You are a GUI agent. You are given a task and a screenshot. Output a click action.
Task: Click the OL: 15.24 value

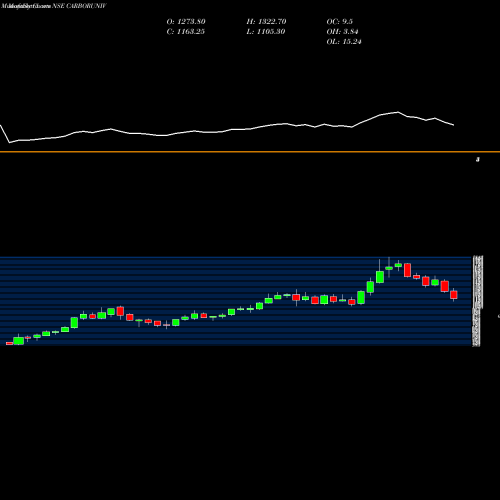(344, 42)
